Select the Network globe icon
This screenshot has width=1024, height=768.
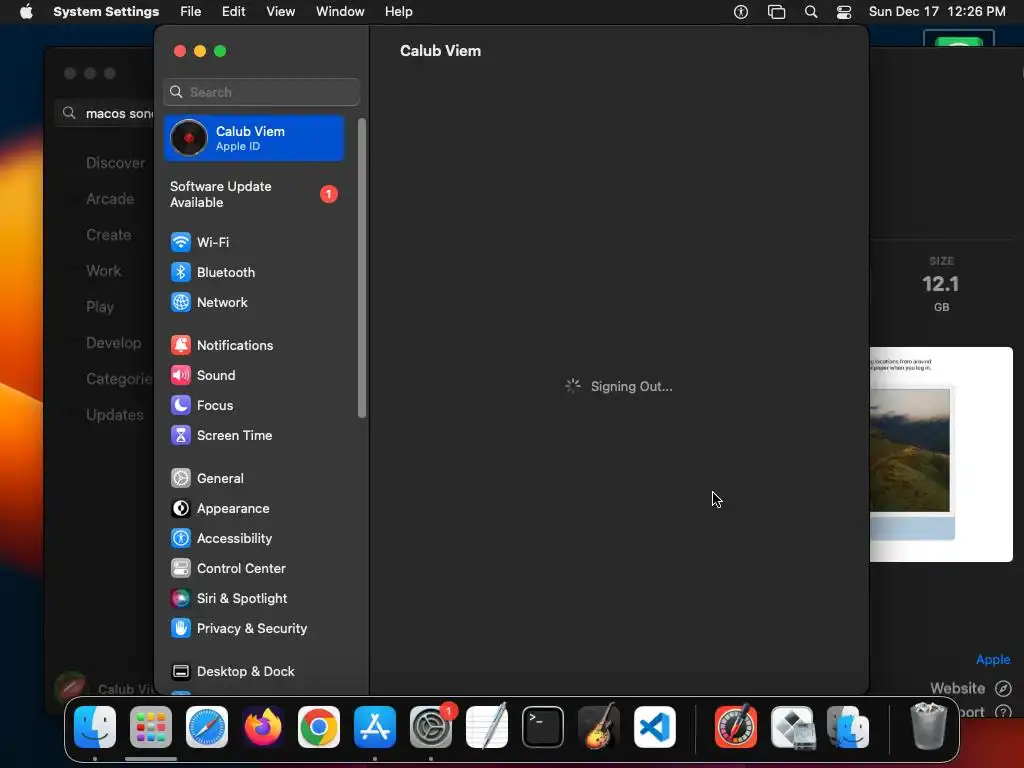(180, 302)
